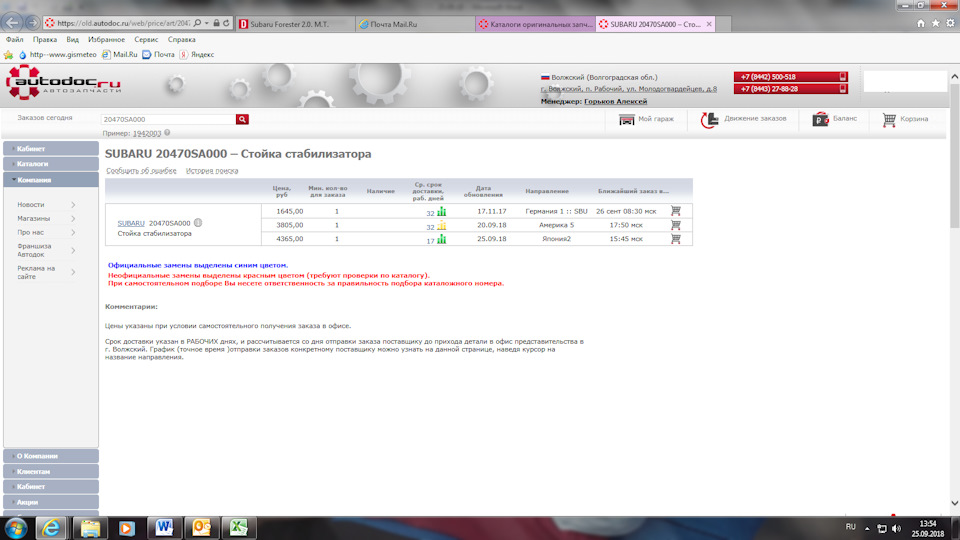Expand Каталоги sidebar section
The height and width of the screenshot is (540, 960).
(x=51, y=164)
